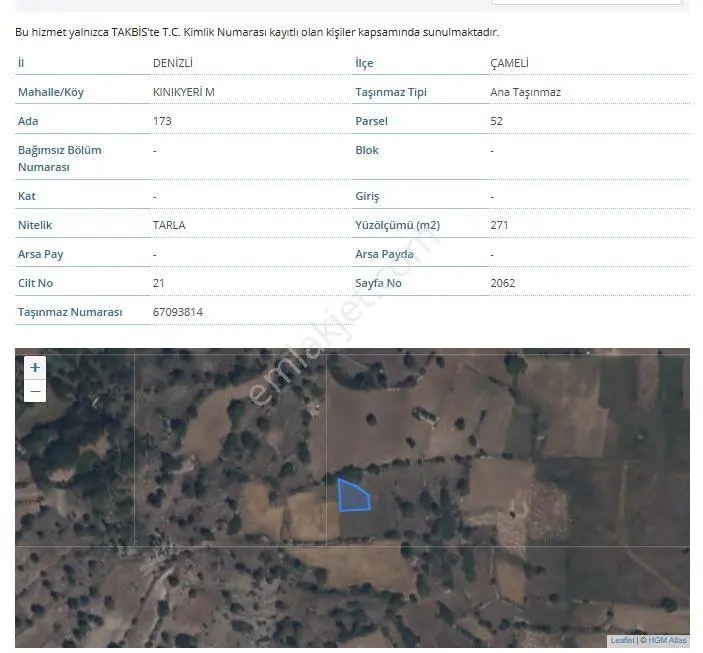Click the Bağımsız Bölüm Numarası label
Image resolution: width=703 pixels, height=653 pixels.
pos(60,159)
